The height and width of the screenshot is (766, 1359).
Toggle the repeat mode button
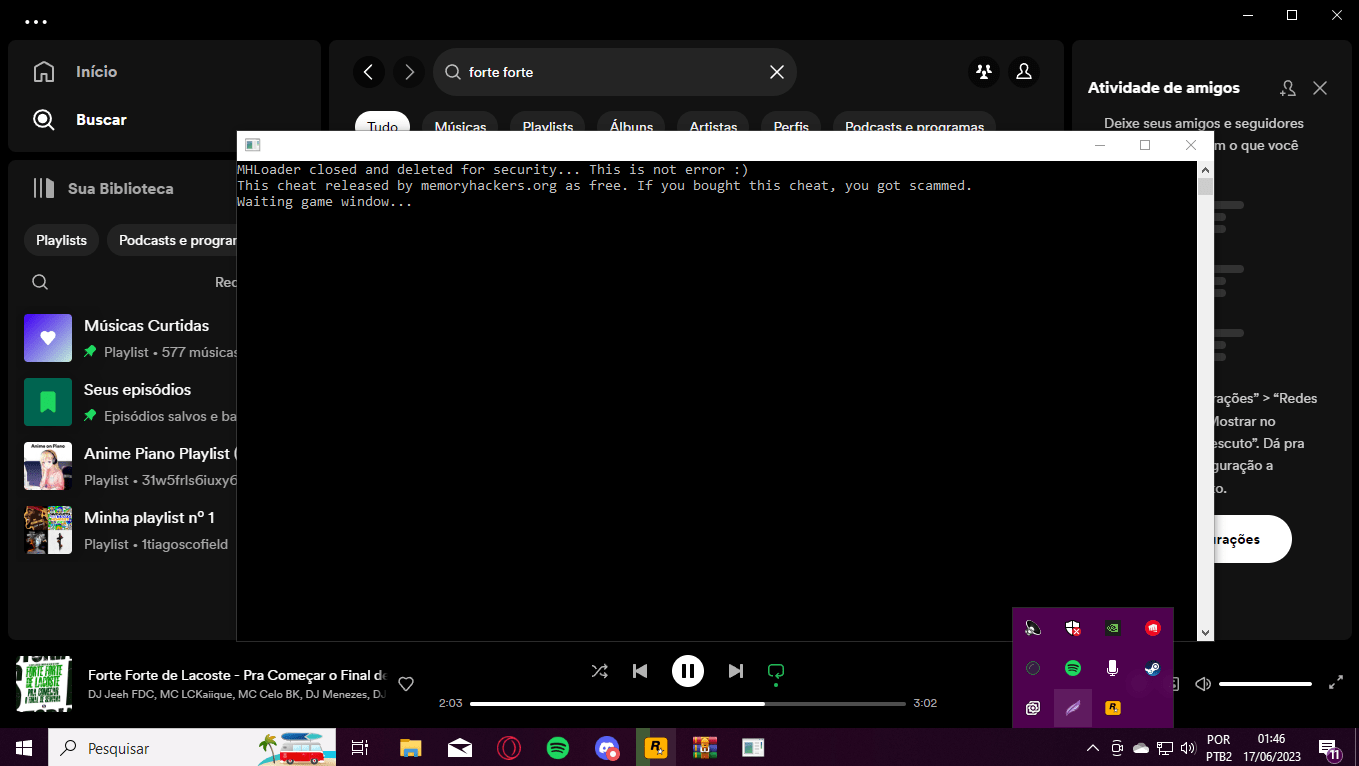click(775, 671)
